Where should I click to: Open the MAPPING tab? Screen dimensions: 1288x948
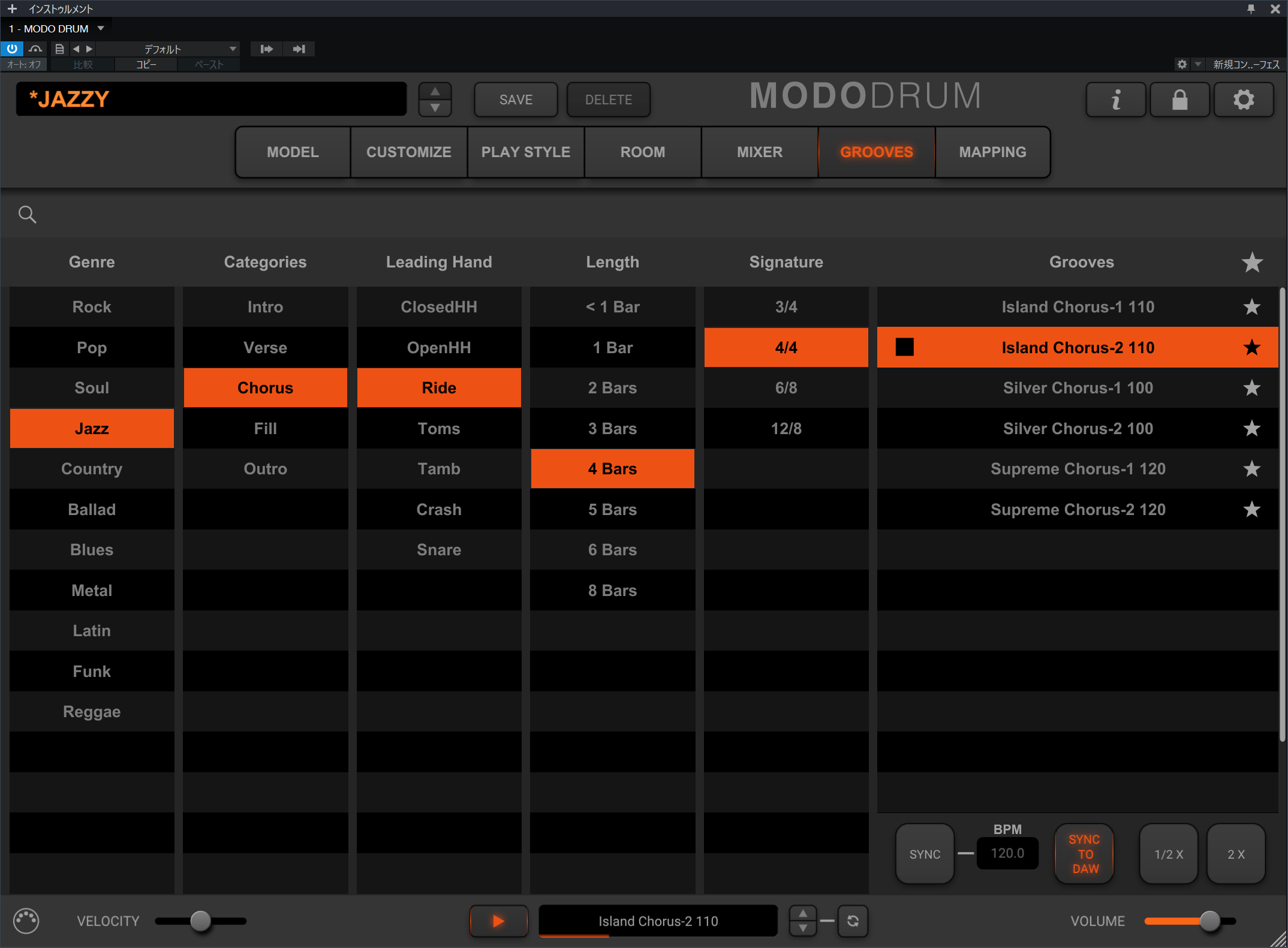(x=992, y=152)
